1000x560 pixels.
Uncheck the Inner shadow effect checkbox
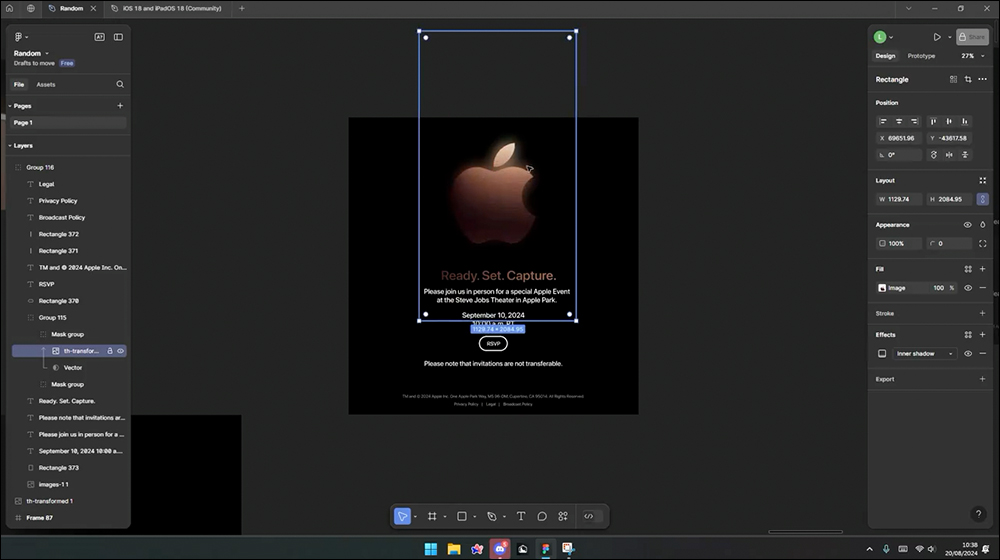[x=882, y=353]
